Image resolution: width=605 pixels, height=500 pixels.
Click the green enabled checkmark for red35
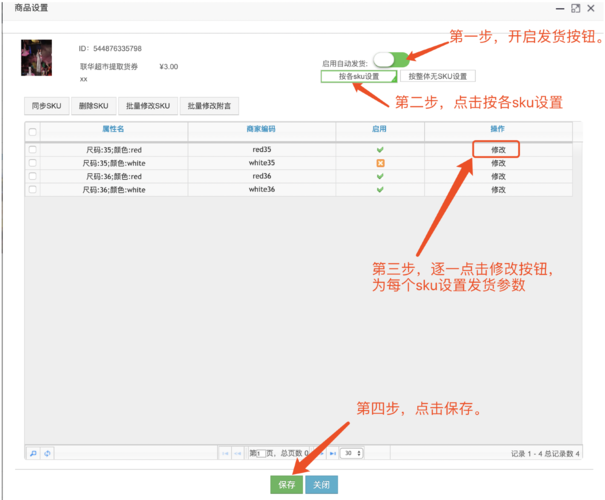(380, 150)
